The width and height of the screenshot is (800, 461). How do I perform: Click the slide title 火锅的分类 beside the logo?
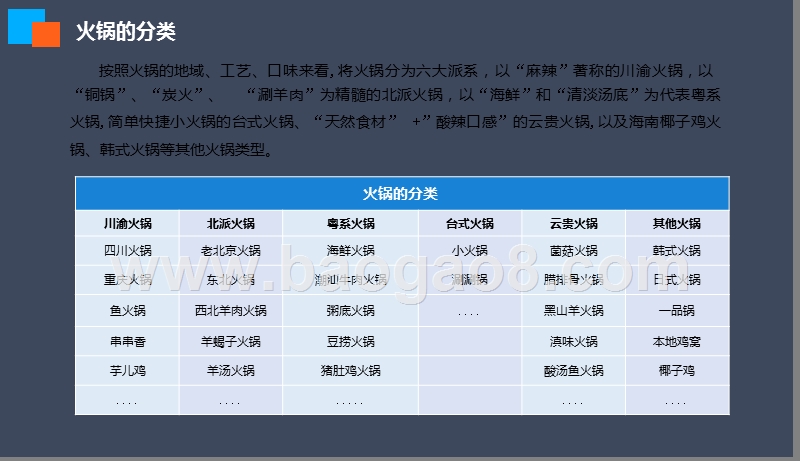(x=126, y=31)
